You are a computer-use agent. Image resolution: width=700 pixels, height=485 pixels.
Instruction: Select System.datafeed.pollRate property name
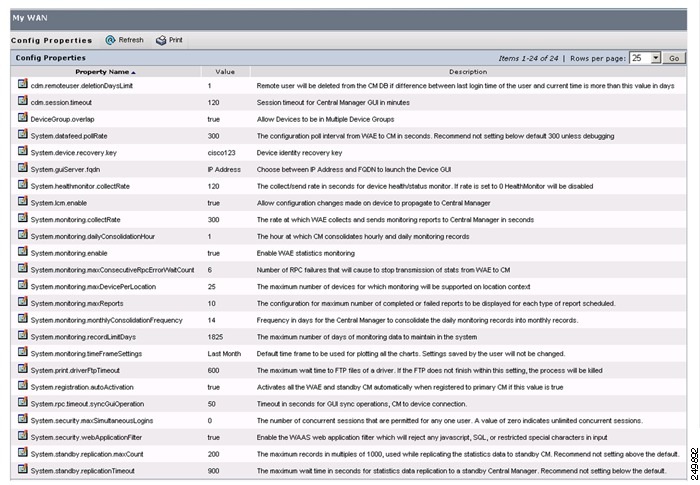[x=69, y=136]
